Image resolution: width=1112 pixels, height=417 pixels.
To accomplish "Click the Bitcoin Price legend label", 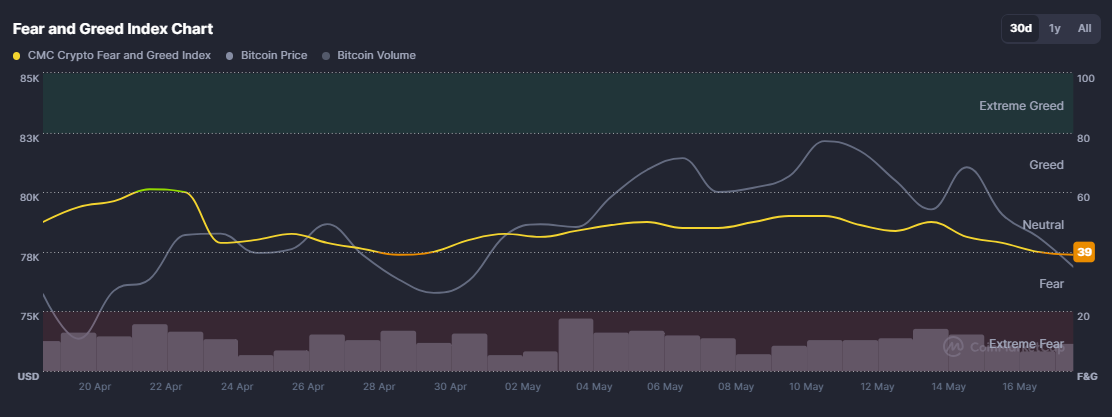I will pos(274,55).
